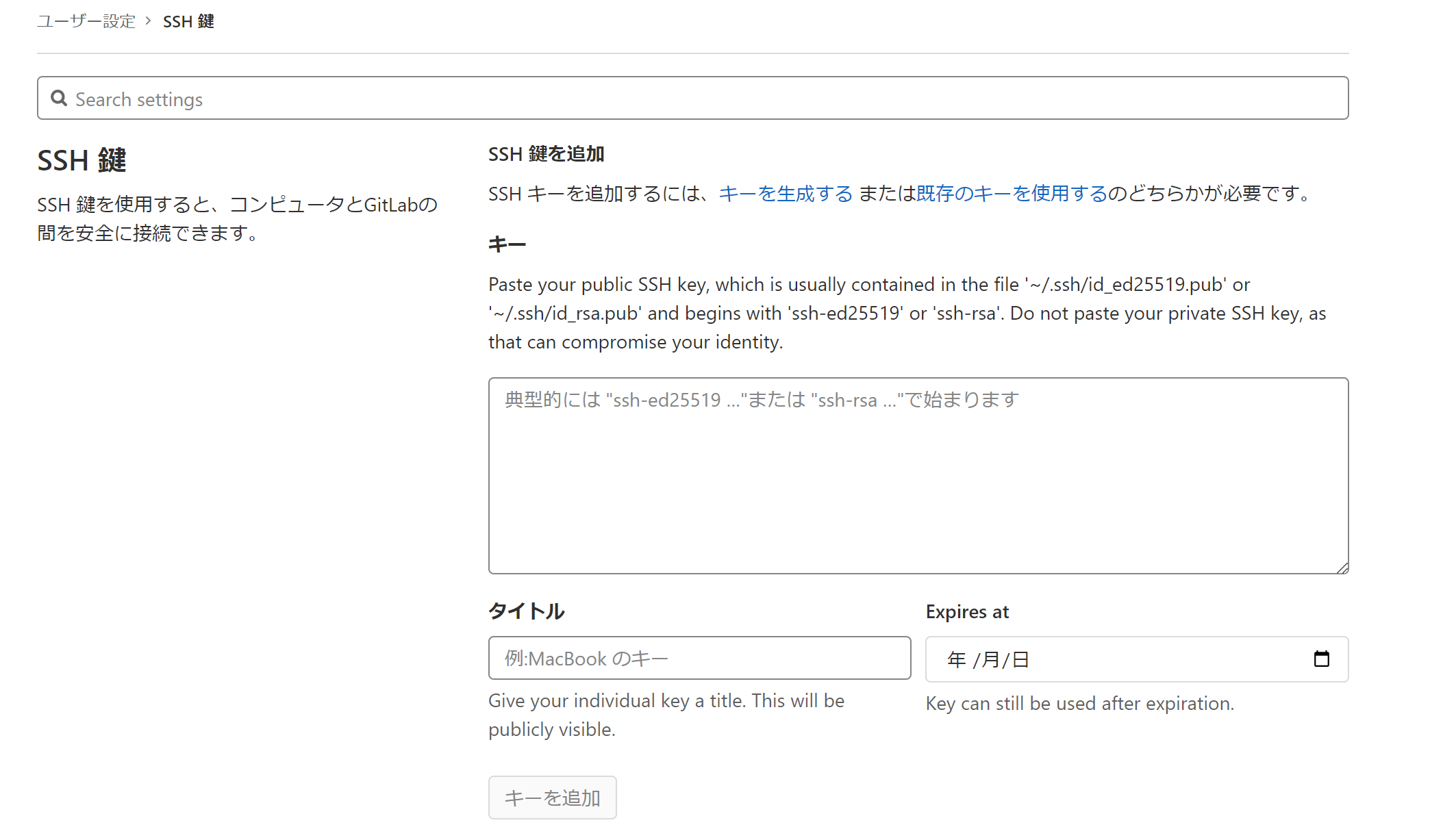Select the 日 segment of expiry date
The image size is (1443, 840).
tap(1020, 659)
